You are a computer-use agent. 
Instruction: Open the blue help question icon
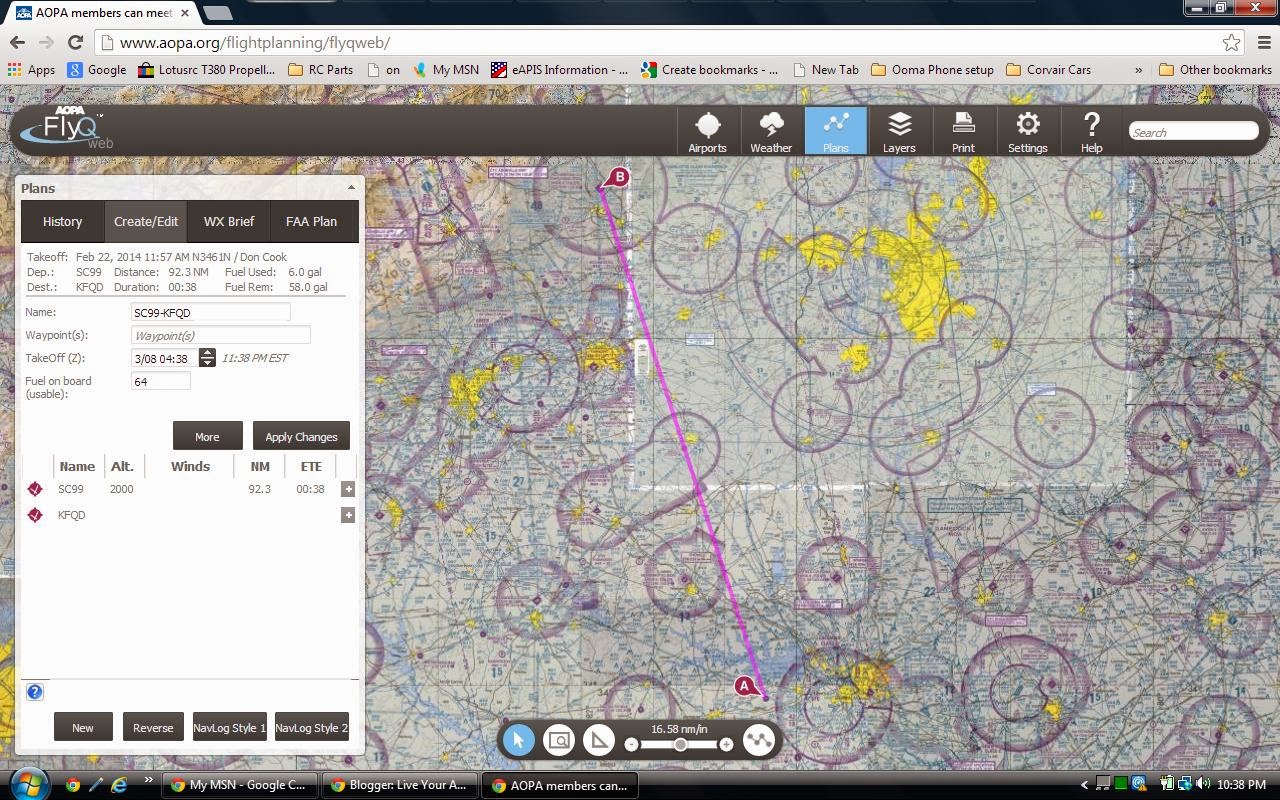coord(34,692)
